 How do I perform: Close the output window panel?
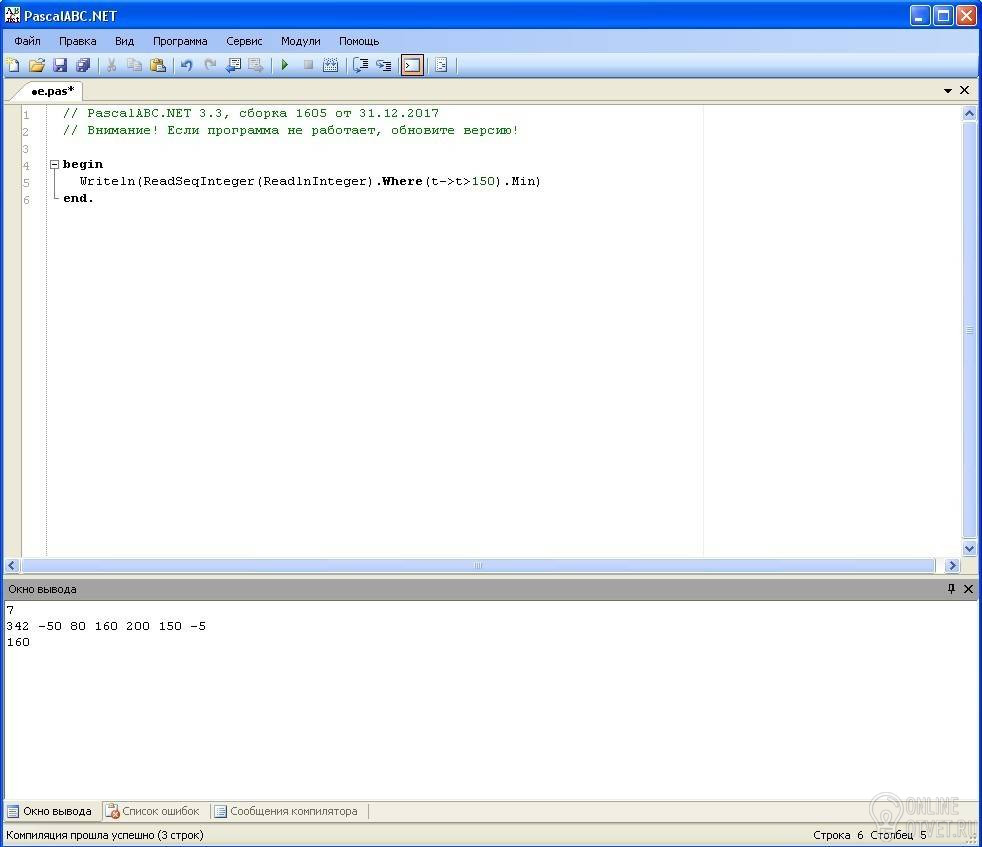(968, 589)
